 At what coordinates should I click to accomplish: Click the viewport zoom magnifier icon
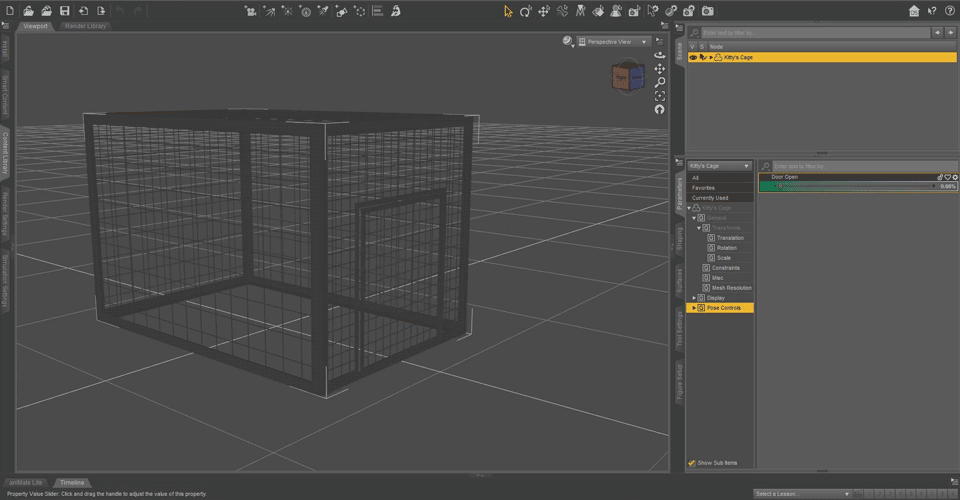pyautogui.click(x=659, y=83)
